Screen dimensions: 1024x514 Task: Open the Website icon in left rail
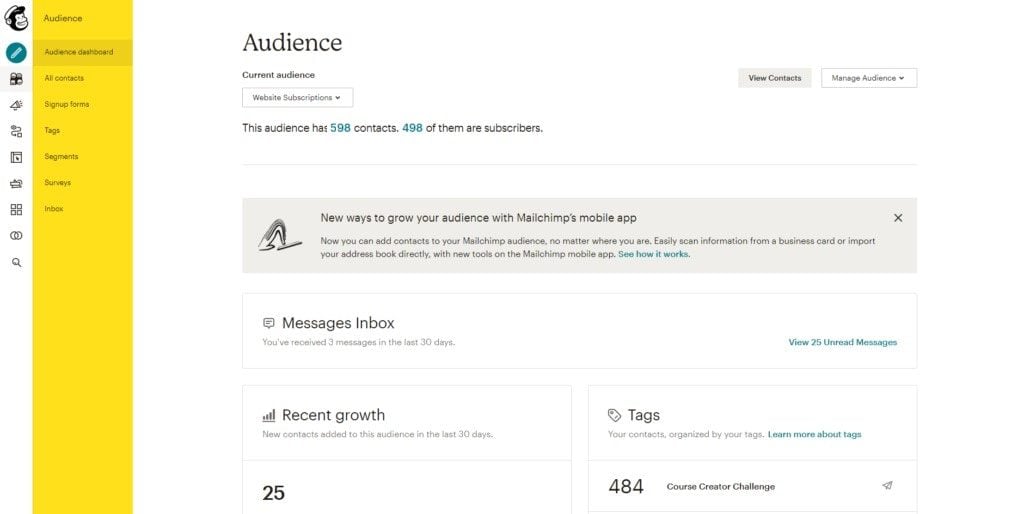16,157
